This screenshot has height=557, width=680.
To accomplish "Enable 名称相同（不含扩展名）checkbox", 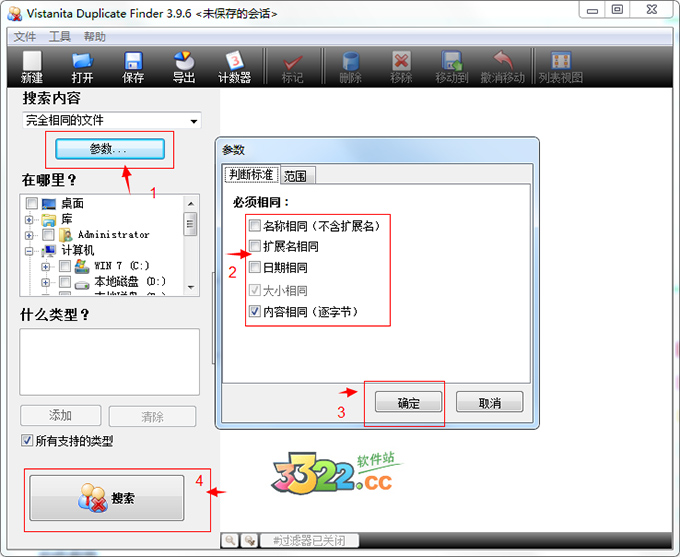I will coord(255,225).
